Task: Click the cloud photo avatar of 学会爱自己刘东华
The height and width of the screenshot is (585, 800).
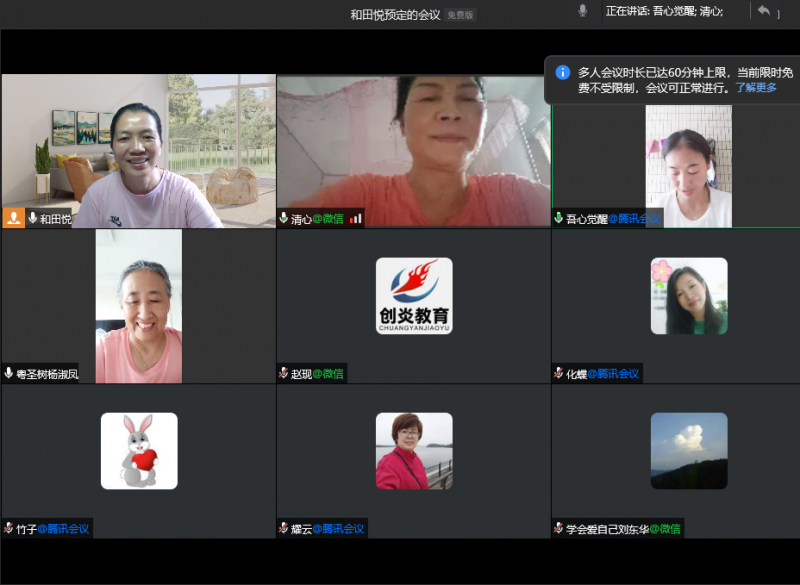Action: (x=689, y=451)
